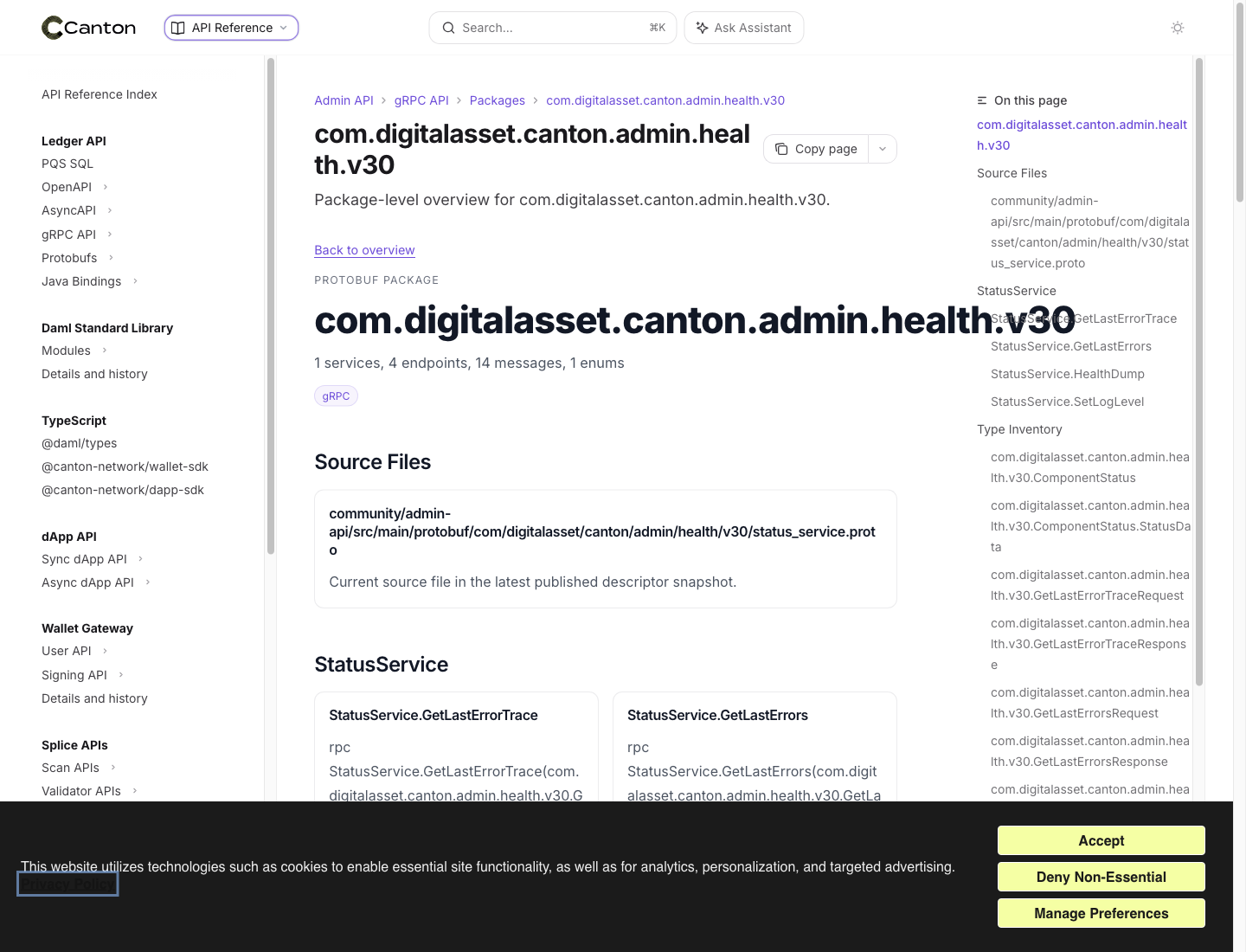1246x952 pixels.
Task: Open @canton-network/wallet-sdk link
Action: click(x=125, y=466)
